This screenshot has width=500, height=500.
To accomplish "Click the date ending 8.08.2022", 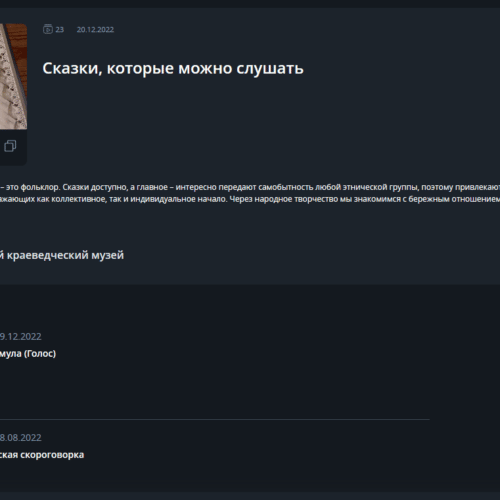I will coord(21,438).
